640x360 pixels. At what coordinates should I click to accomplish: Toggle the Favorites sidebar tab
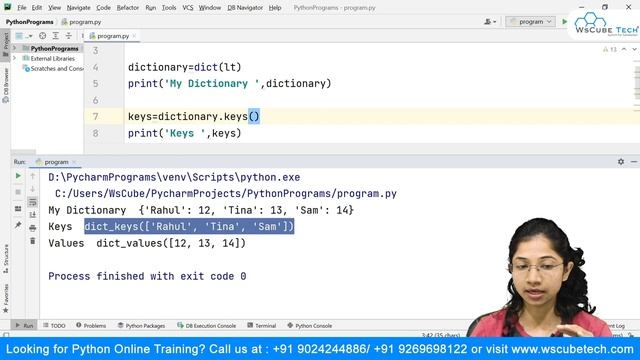point(5,298)
